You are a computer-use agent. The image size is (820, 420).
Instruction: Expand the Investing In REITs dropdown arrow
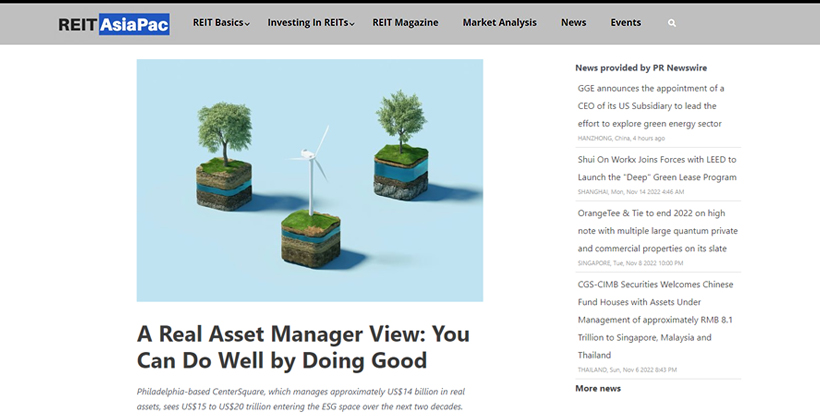352,24
